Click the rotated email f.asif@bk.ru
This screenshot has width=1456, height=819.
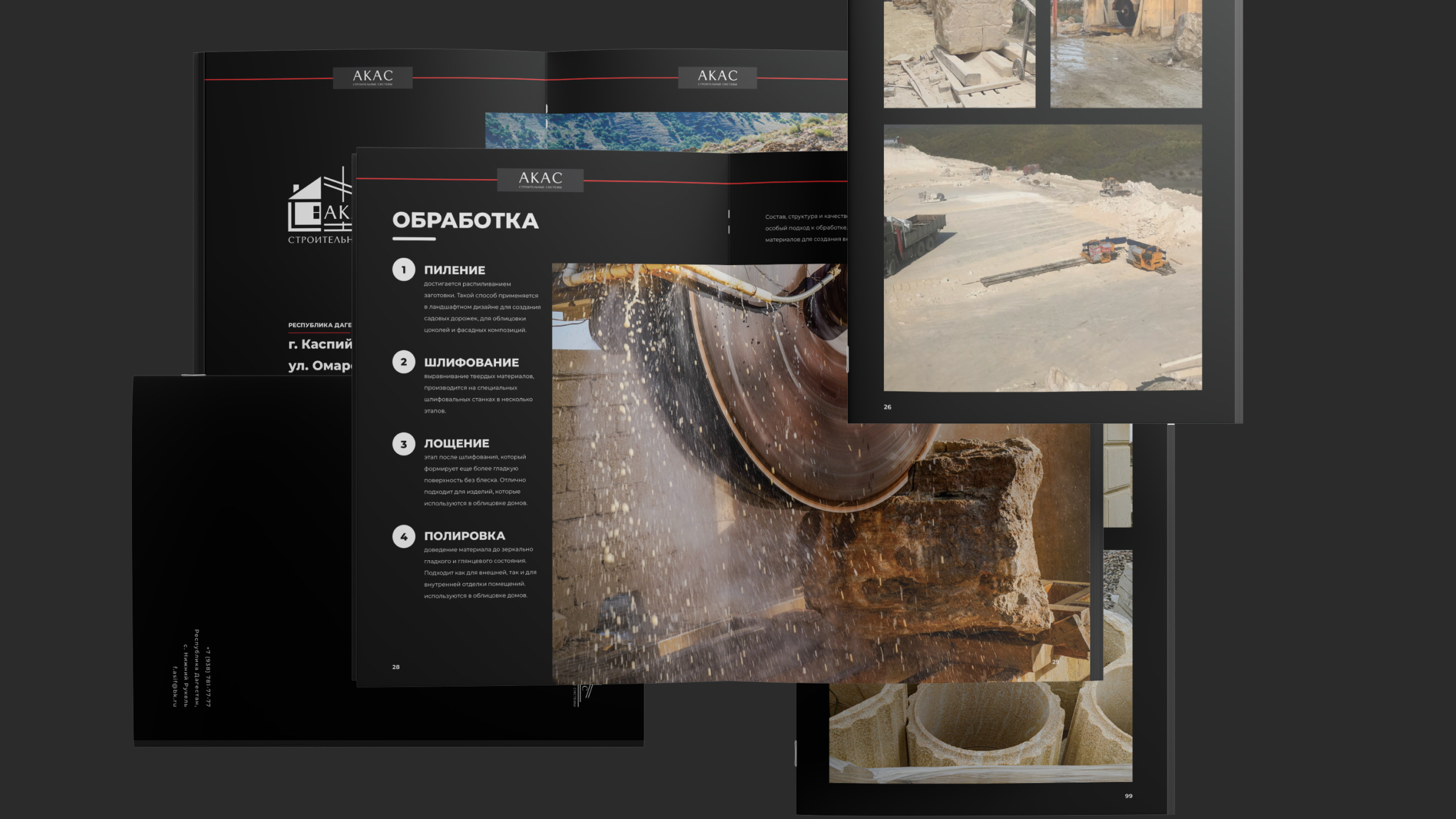175,686
